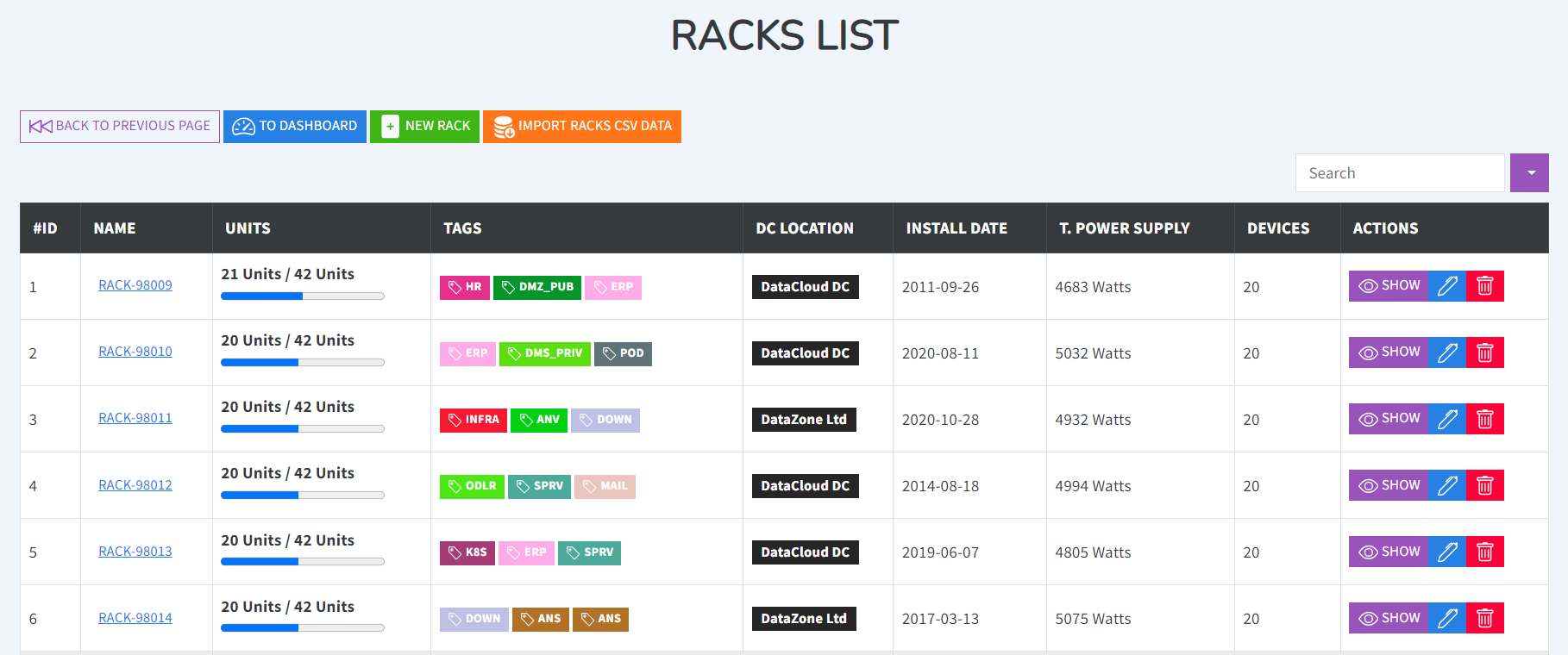Click the pencil icon in the RACK-98014 row

1447,618
